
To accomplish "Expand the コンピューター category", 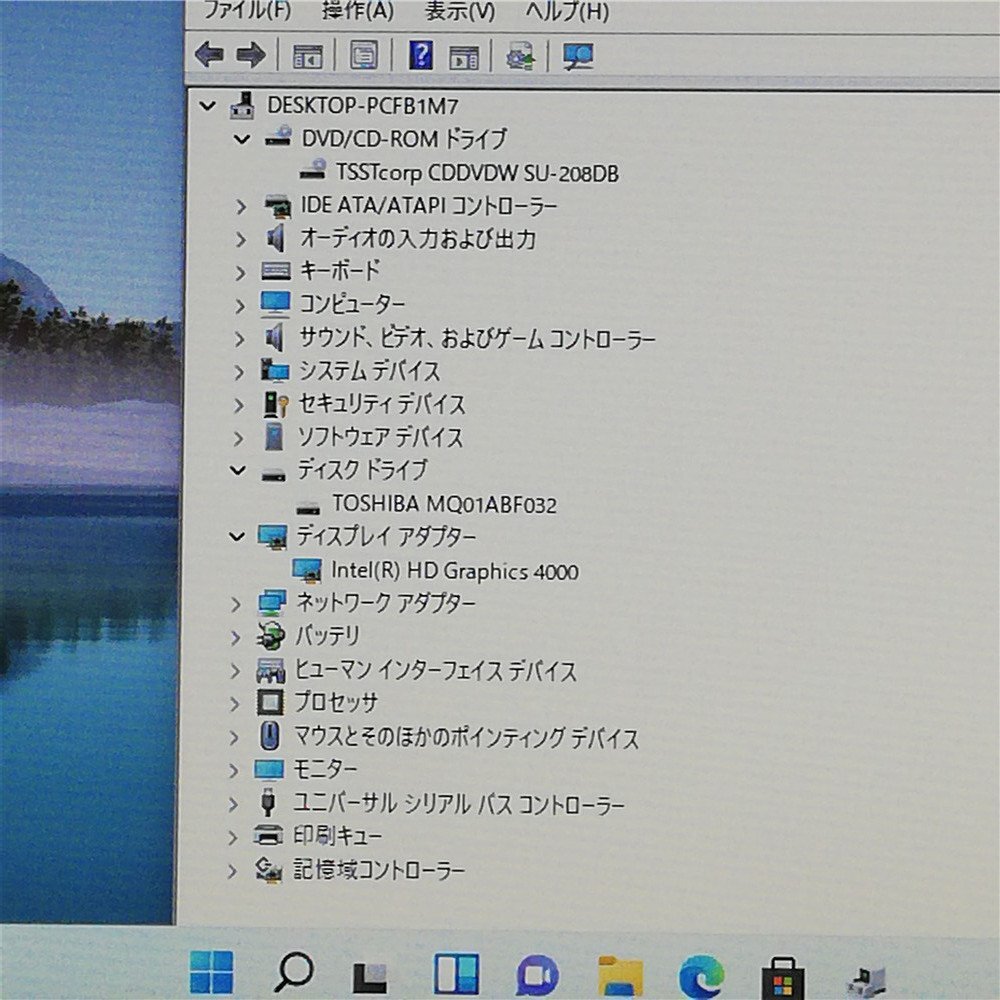I will pos(240,305).
